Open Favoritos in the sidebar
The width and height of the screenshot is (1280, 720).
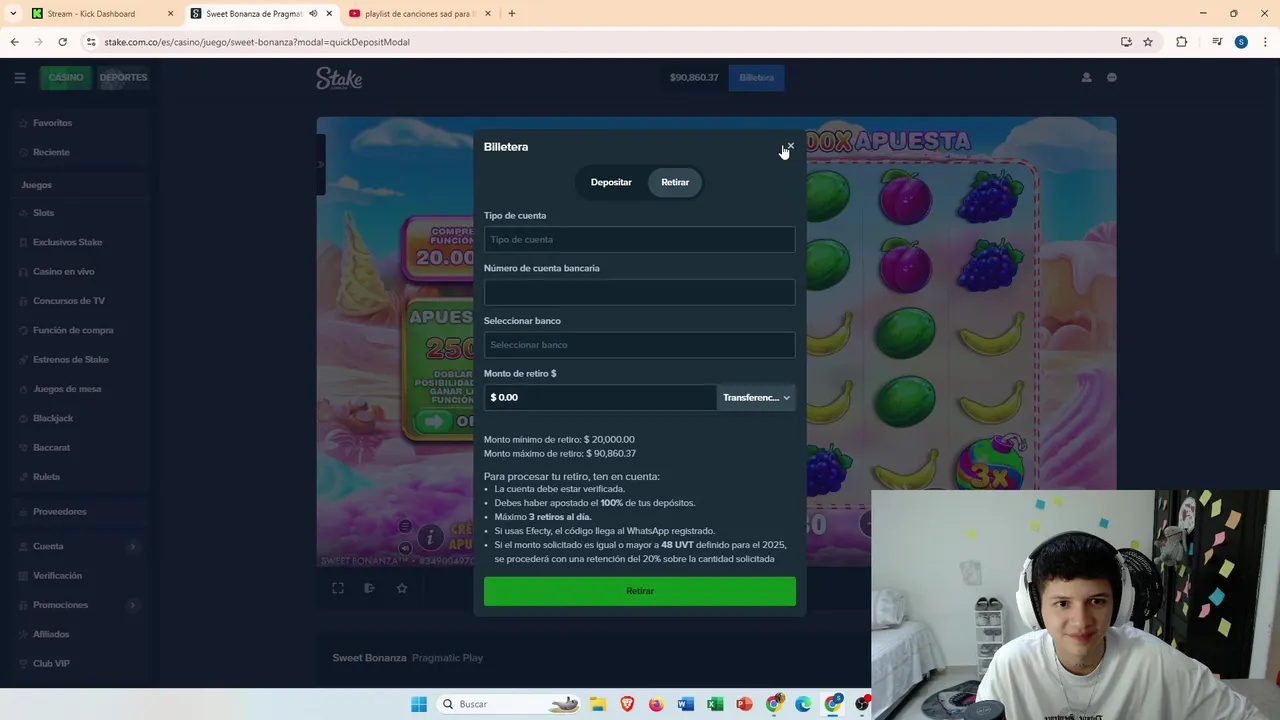52,123
